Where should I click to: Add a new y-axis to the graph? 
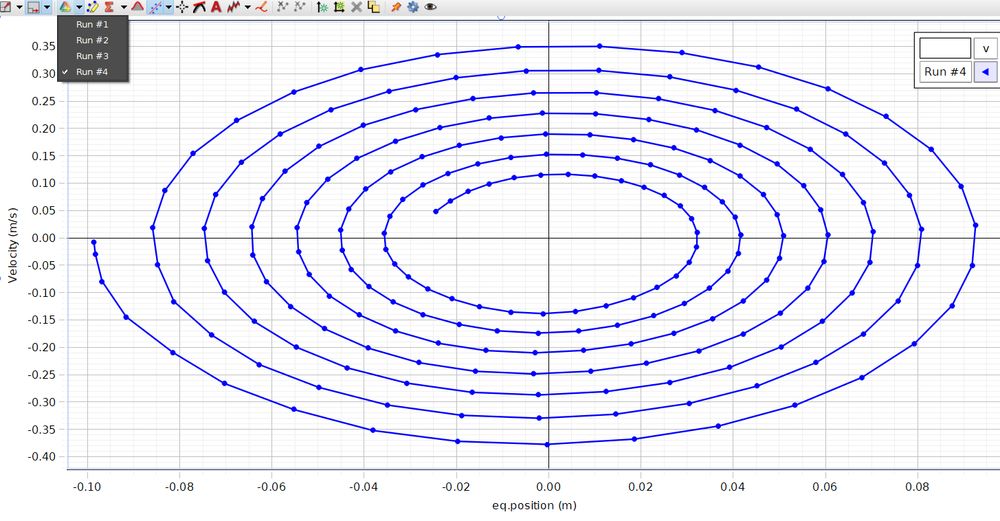click(322, 7)
